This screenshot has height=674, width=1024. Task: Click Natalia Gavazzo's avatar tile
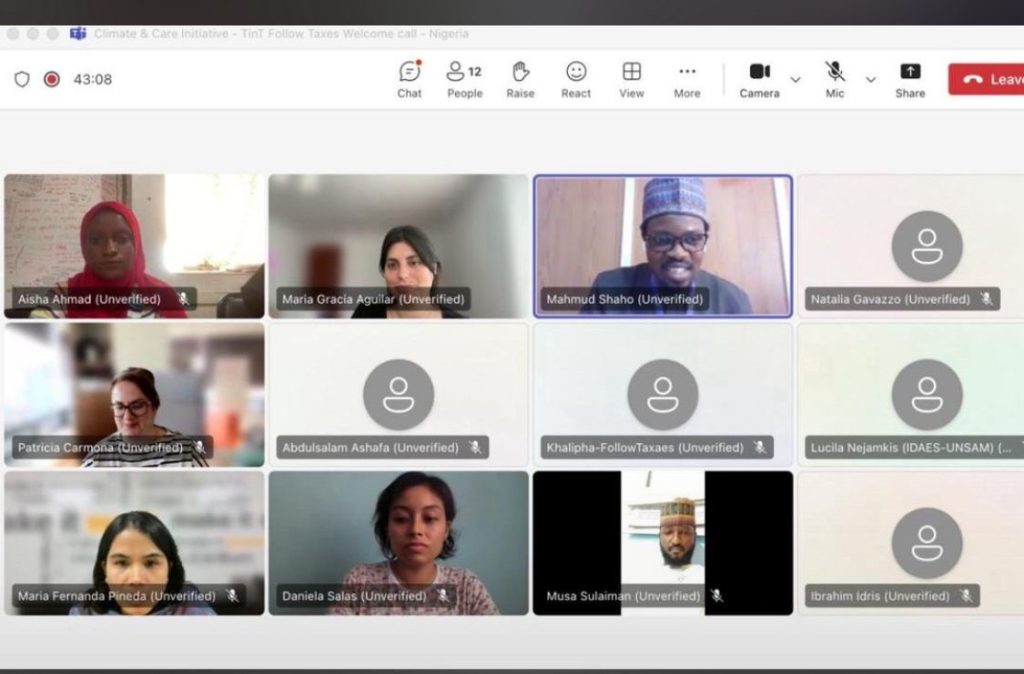tap(926, 245)
